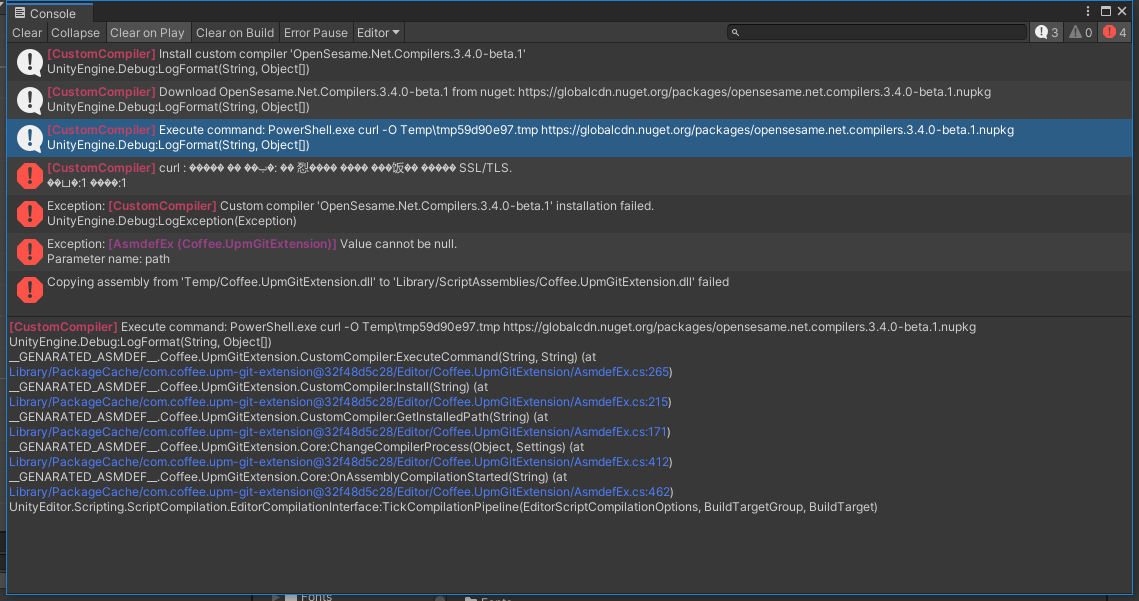Click the Clear button
This screenshot has height=601, width=1139.
click(26, 32)
